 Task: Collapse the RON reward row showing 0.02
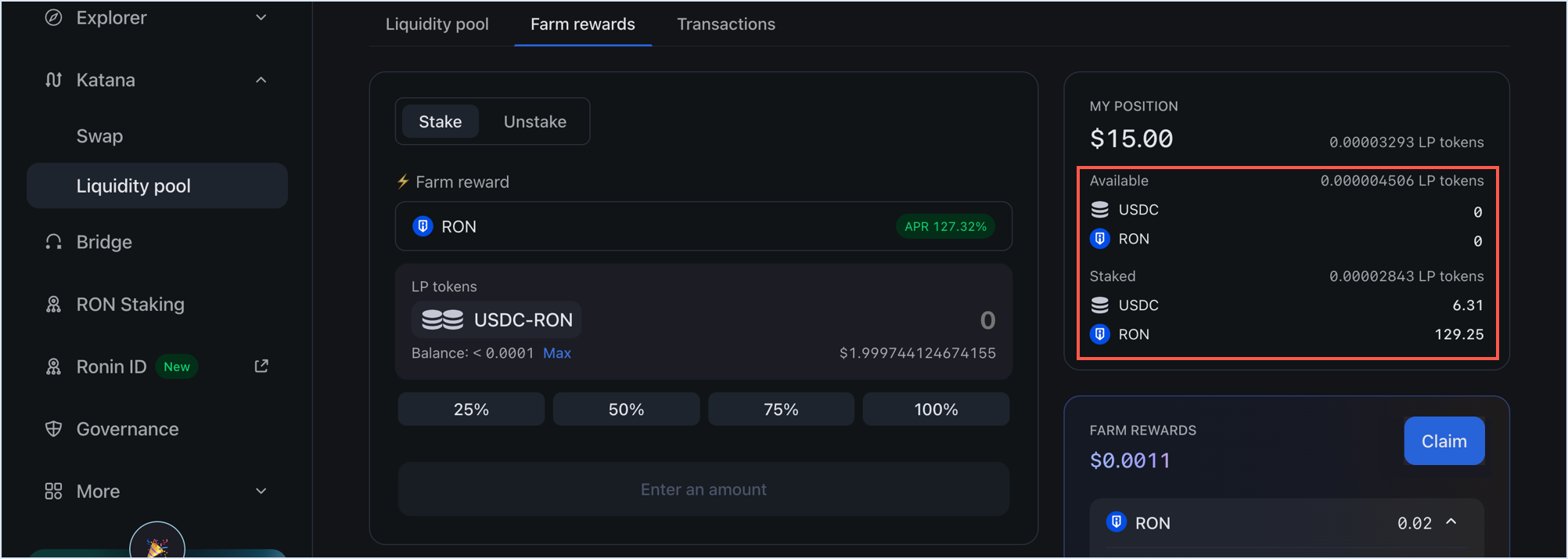click(x=1453, y=522)
